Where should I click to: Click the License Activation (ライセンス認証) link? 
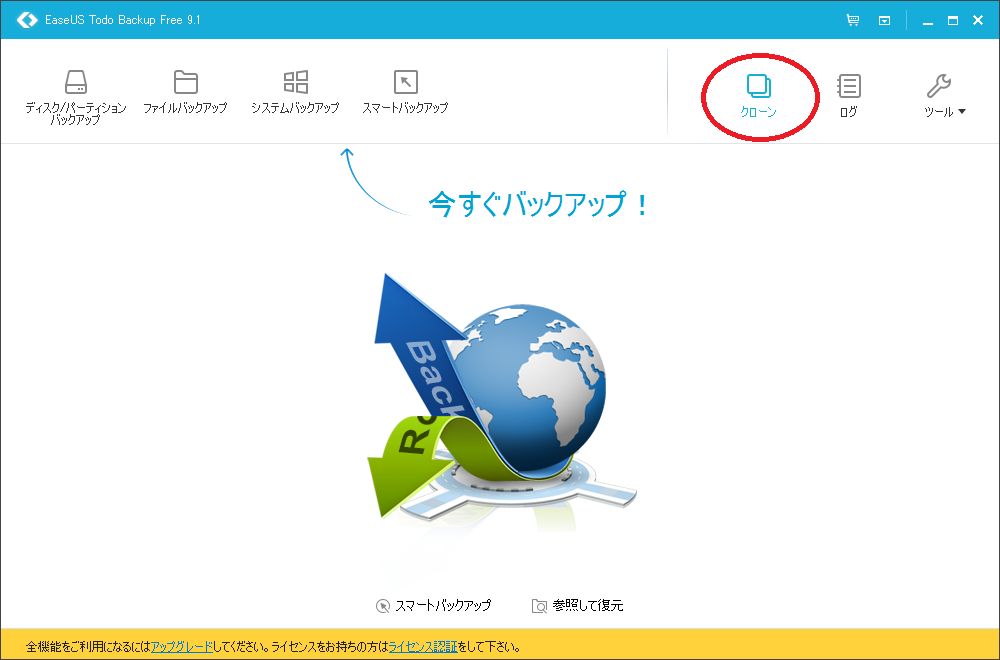[423, 647]
